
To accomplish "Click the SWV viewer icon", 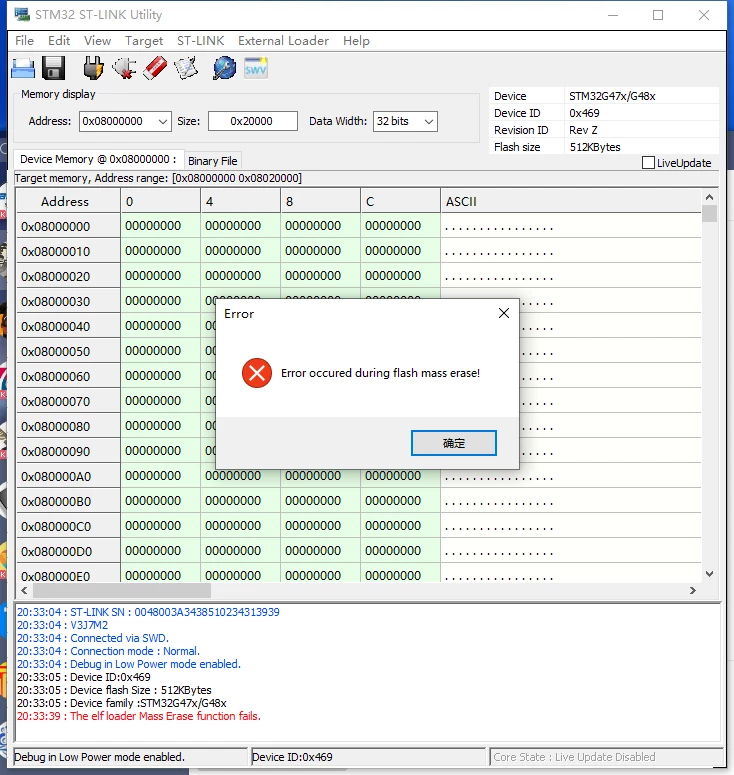I will pos(256,68).
